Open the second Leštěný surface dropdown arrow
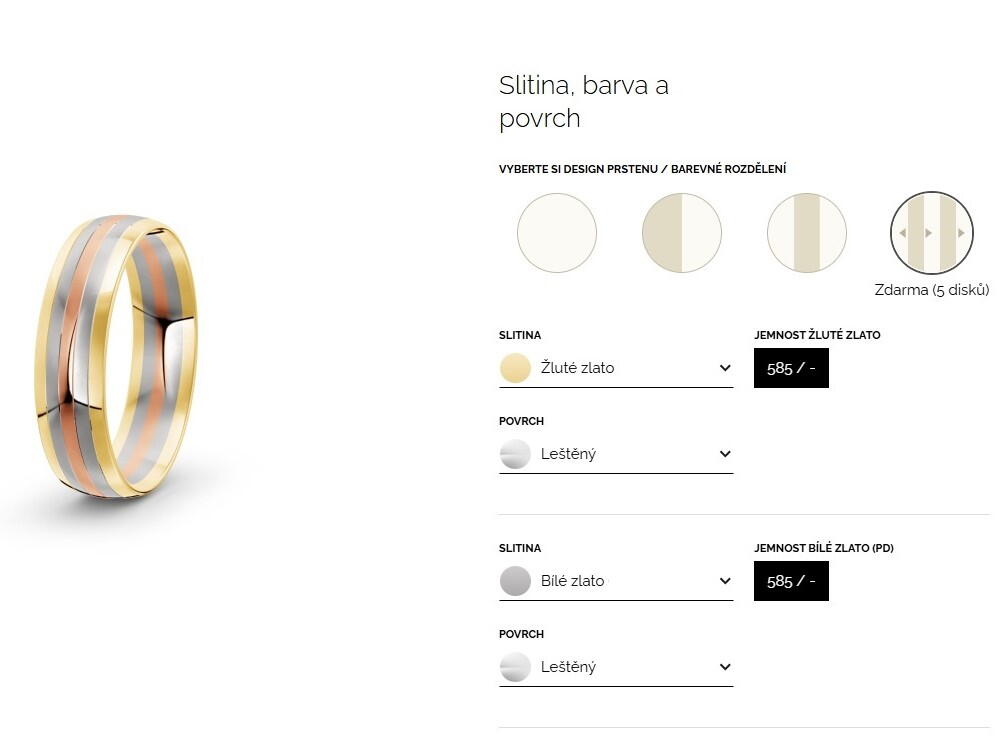This screenshot has width=1001, height=751. pos(725,667)
